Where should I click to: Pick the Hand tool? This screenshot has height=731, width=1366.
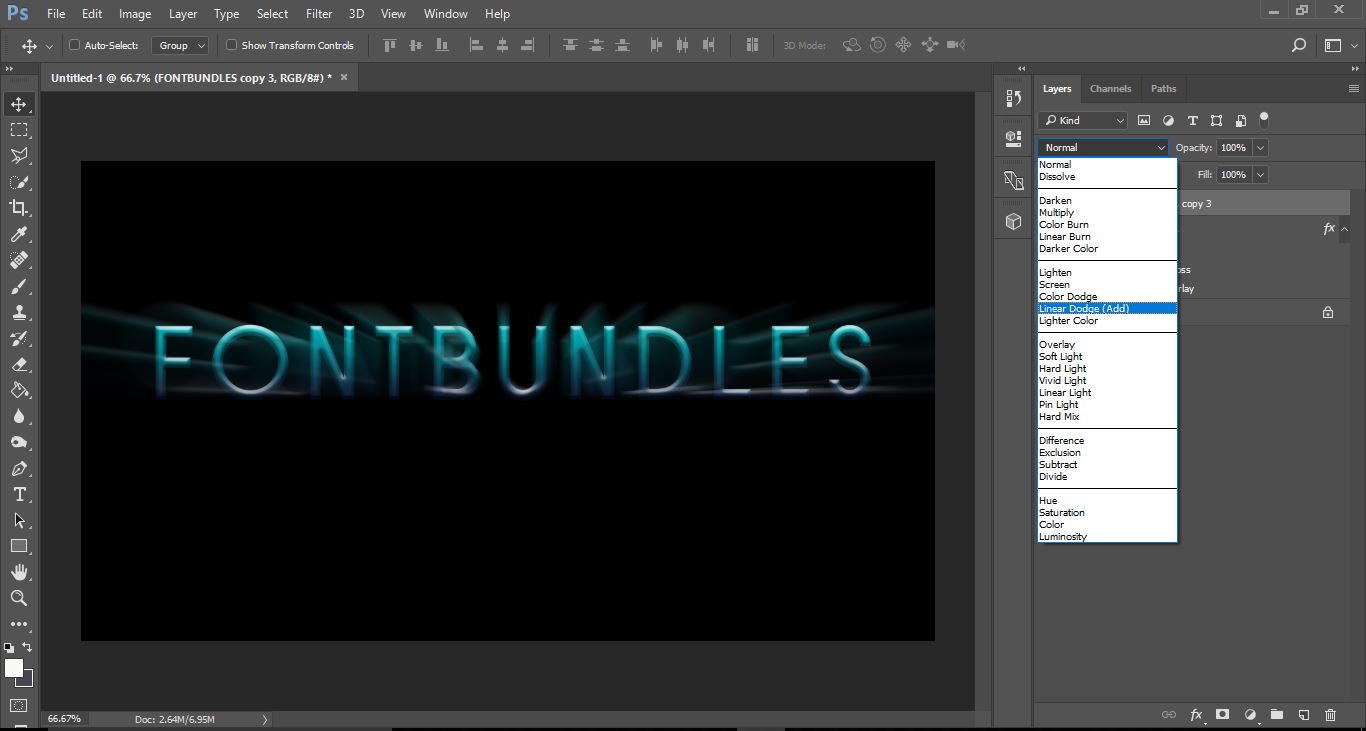(x=19, y=572)
